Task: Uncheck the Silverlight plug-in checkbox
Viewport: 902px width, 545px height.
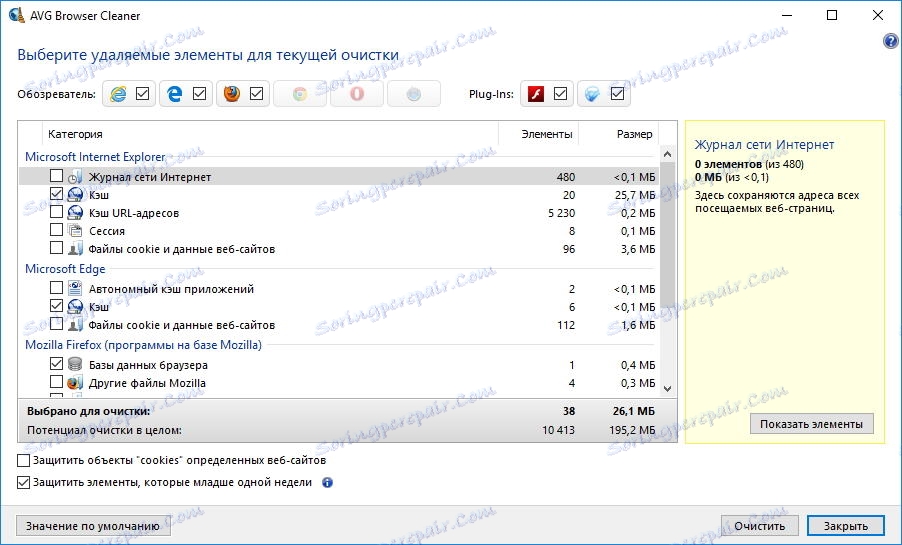Action: [x=617, y=93]
